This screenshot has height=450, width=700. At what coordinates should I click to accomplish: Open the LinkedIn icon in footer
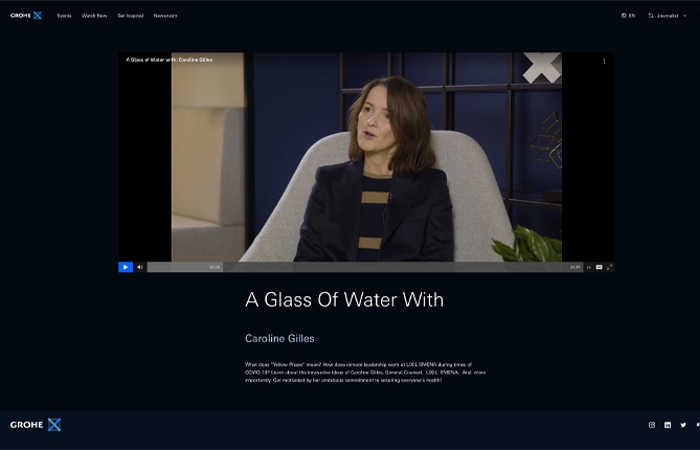(667, 425)
